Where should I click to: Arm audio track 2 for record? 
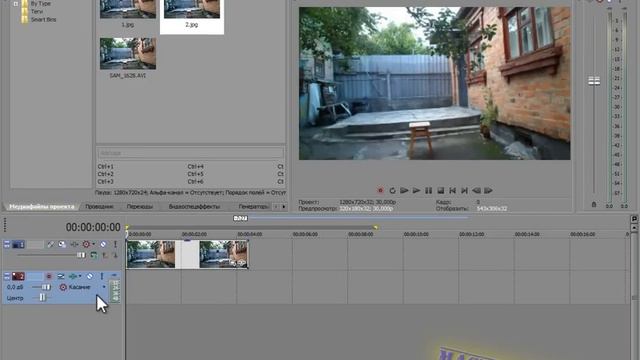pos(49,276)
